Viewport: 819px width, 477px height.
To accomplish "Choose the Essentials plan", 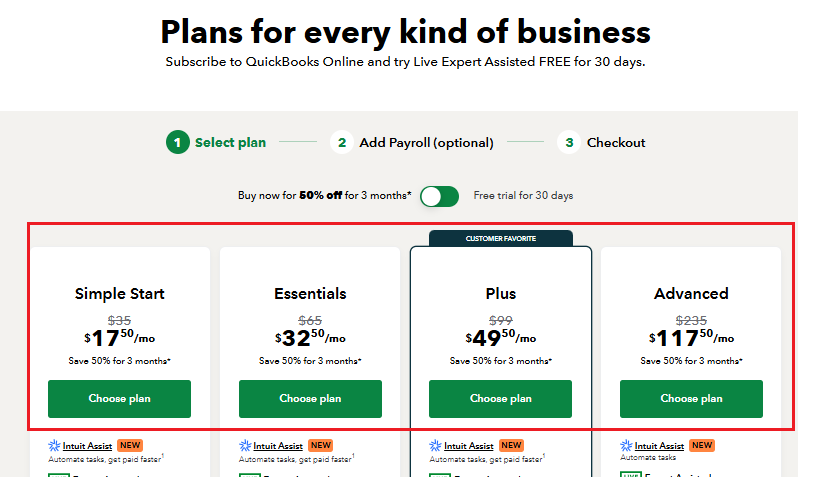I will point(310,399).
